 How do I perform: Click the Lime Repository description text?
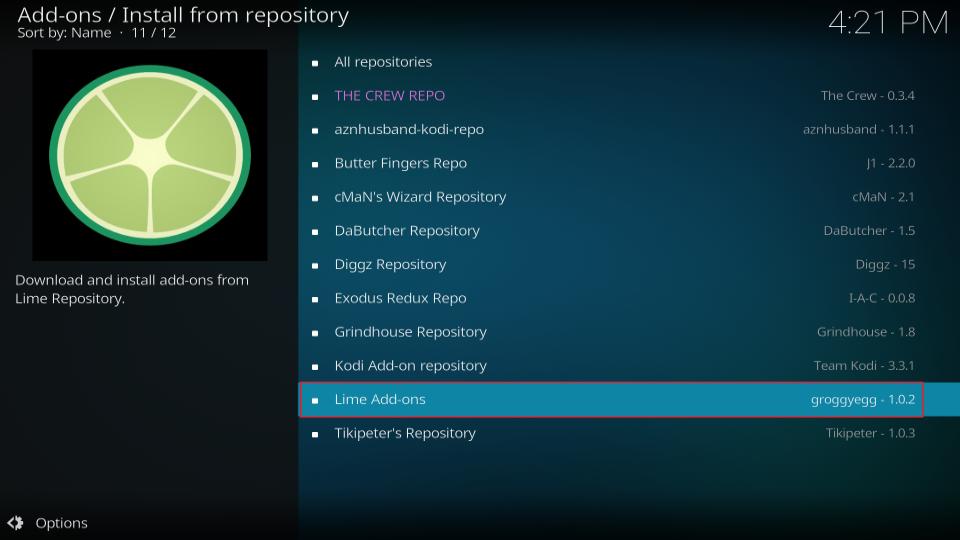click(132, 289)
